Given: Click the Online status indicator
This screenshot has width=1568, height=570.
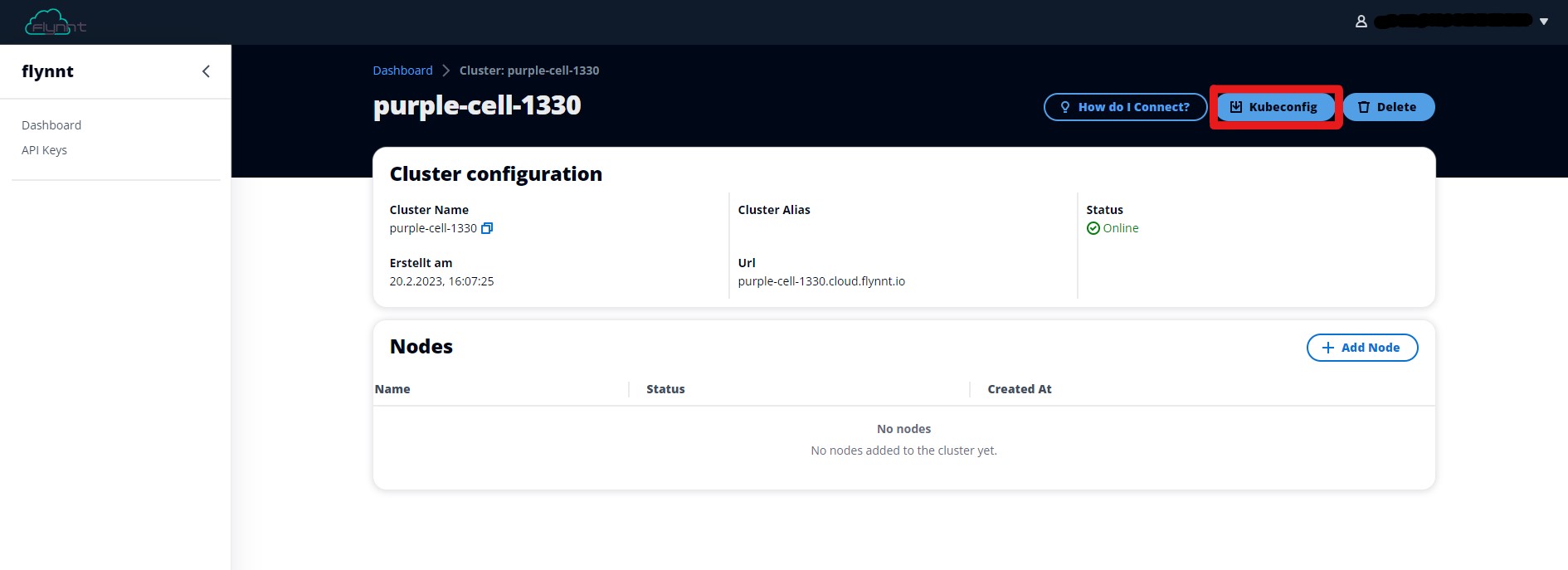Looking at the screenshot, I should point(1113,228).
